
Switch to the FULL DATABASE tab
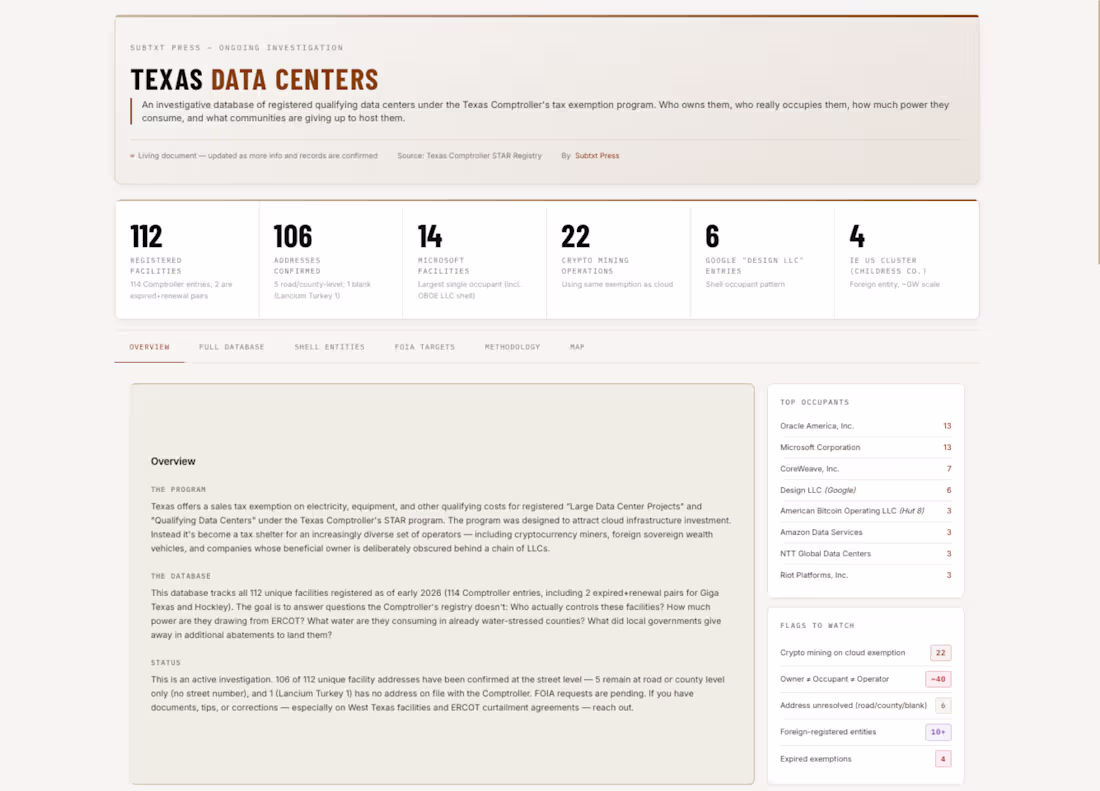(231, 347)
